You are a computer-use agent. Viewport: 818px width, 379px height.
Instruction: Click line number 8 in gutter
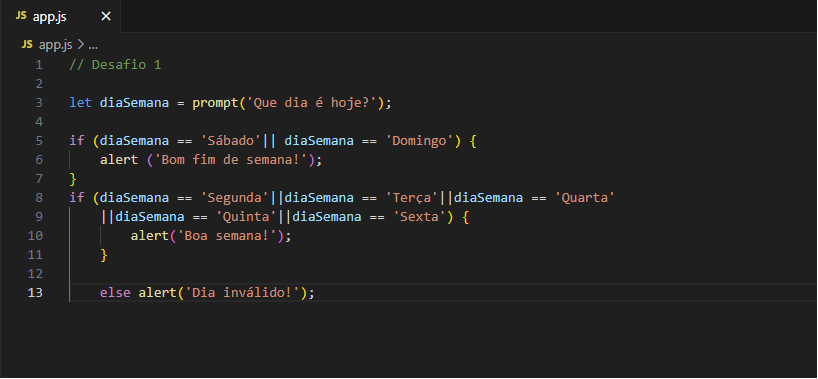(39, 198)
